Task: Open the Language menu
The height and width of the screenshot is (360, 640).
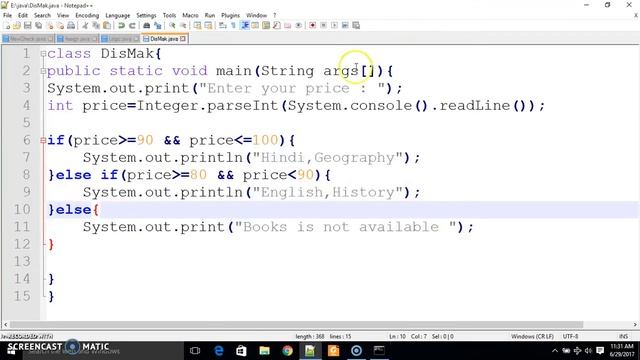Action: click(118, 15)
